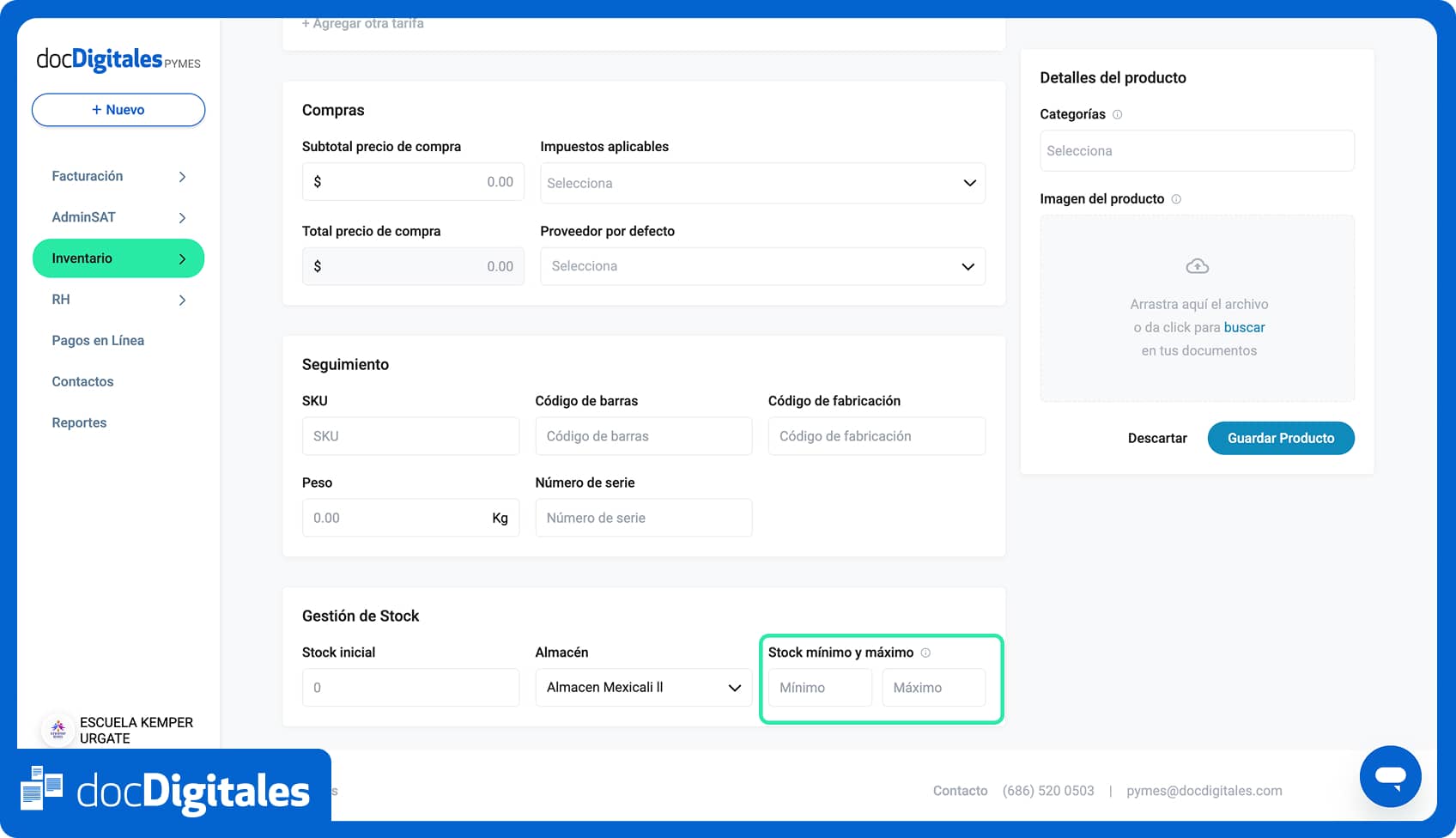Open the Reportes section
Viewport: 1456px width, 838px height.
79,422
